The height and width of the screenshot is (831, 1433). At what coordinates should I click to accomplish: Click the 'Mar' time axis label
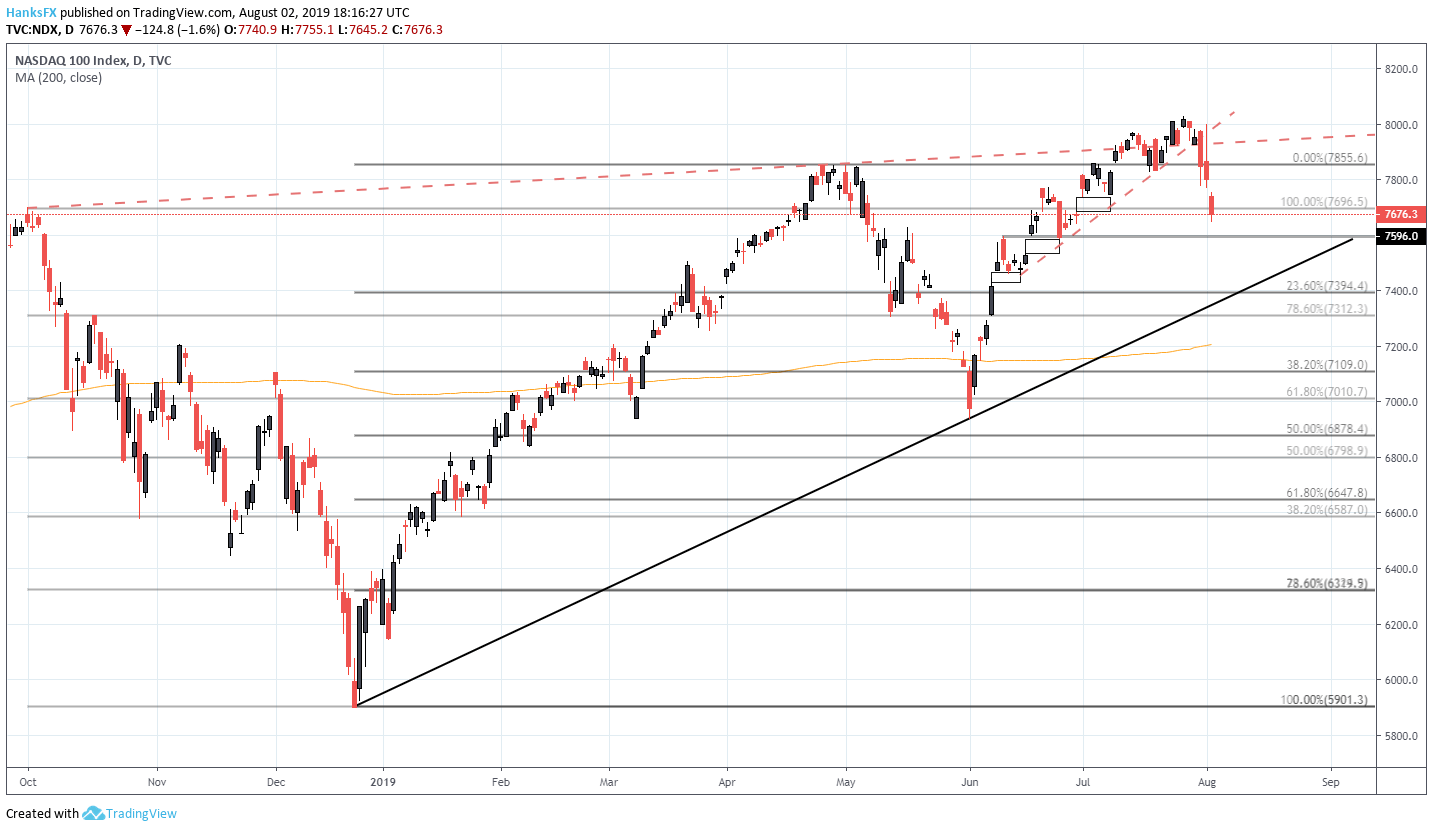pos(608,782)
